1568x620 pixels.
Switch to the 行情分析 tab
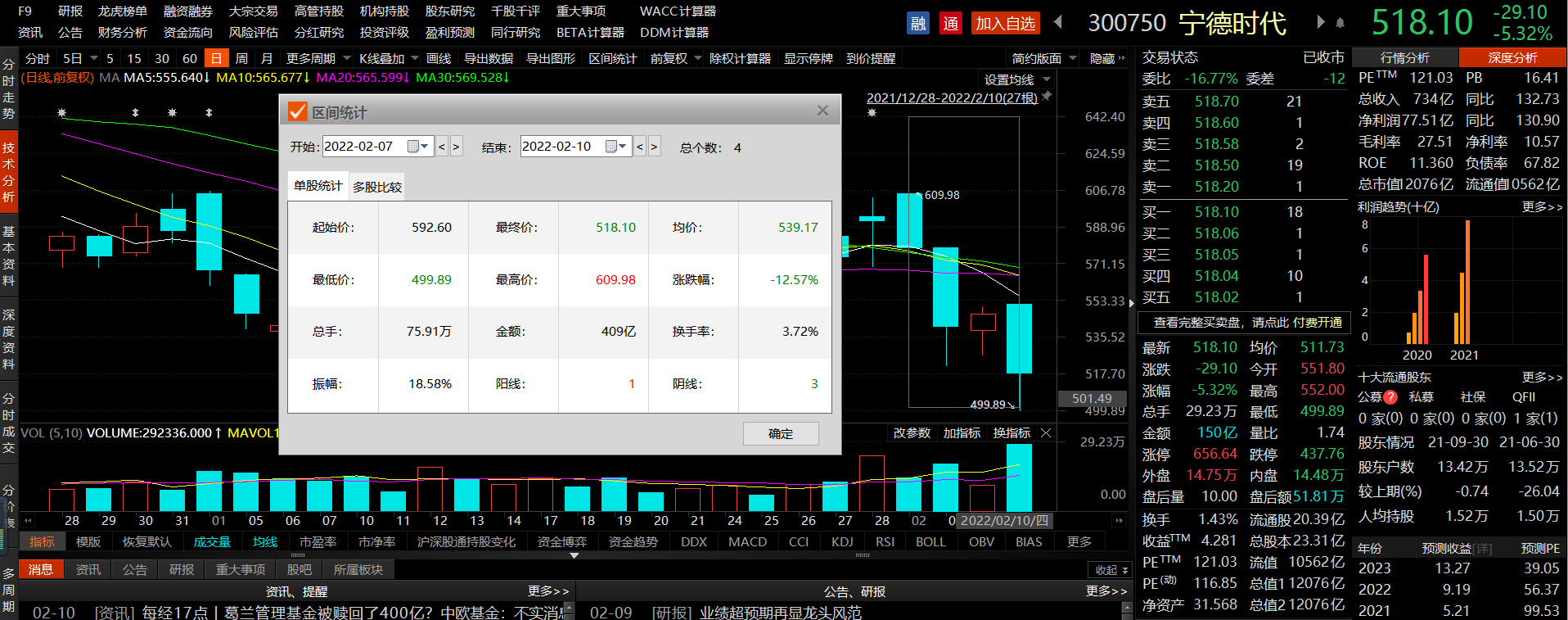tap(1404, 58)
